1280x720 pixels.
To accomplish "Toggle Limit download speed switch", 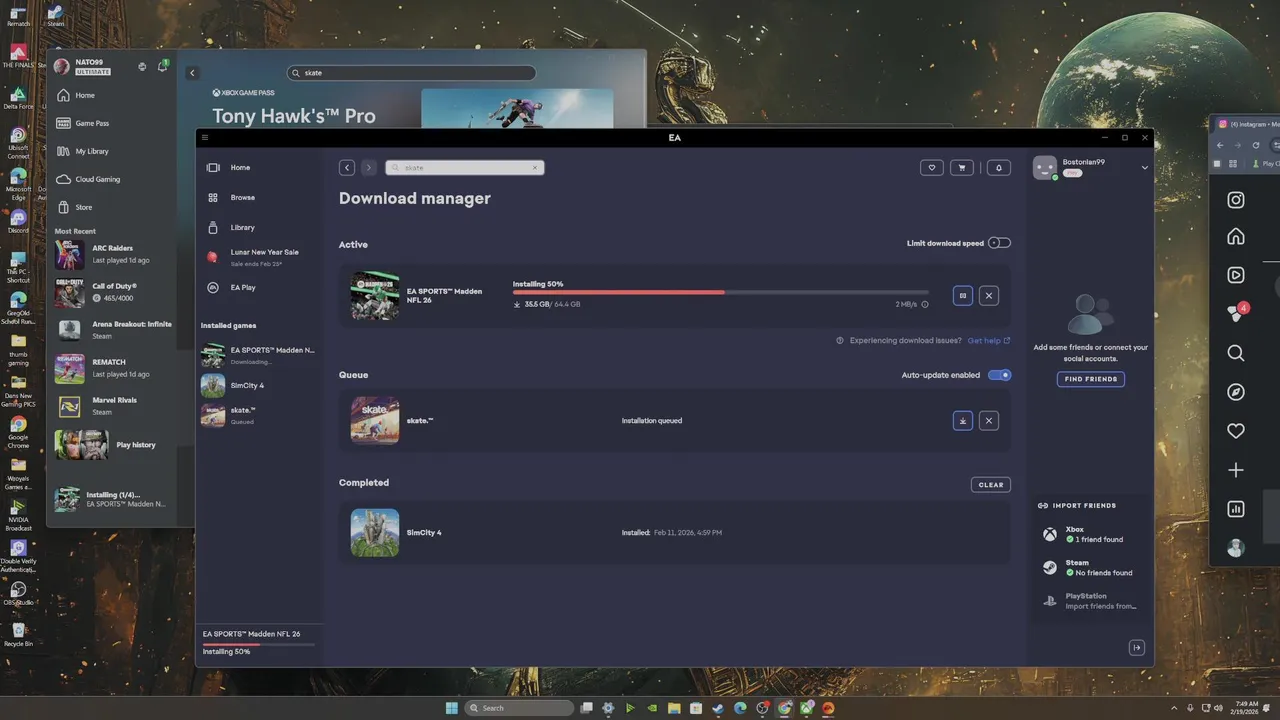I will click(x=999, y=243).
